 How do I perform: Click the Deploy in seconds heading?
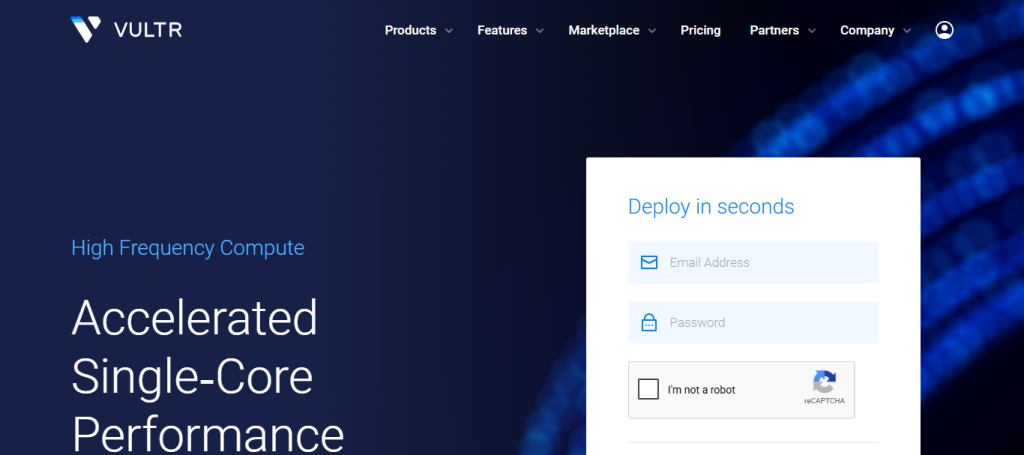click(711, 206)
